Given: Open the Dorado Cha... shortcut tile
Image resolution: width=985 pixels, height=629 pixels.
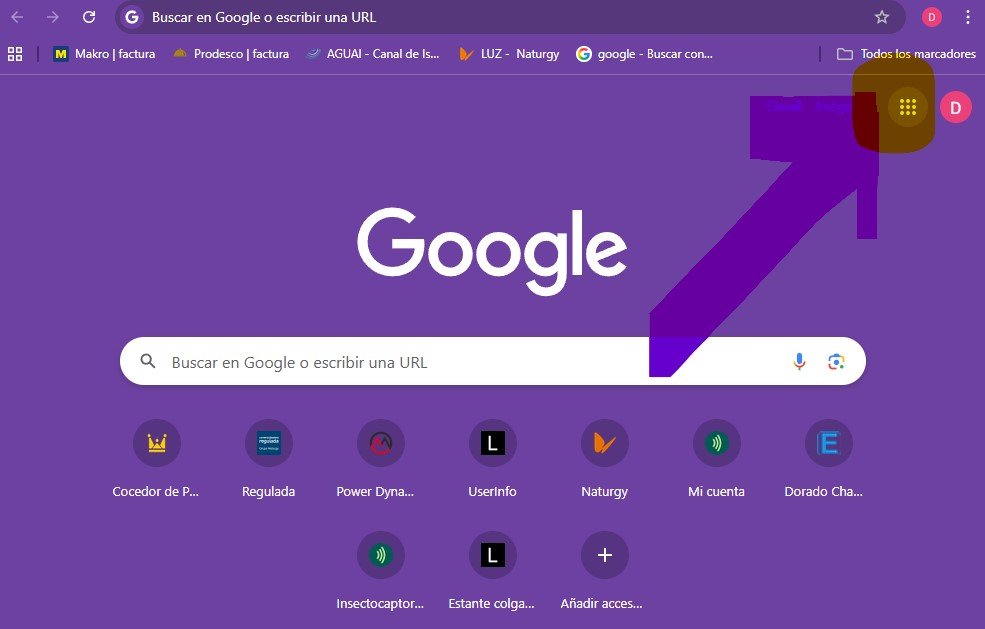Looking at the screenshot, I should tap(828, 443).
